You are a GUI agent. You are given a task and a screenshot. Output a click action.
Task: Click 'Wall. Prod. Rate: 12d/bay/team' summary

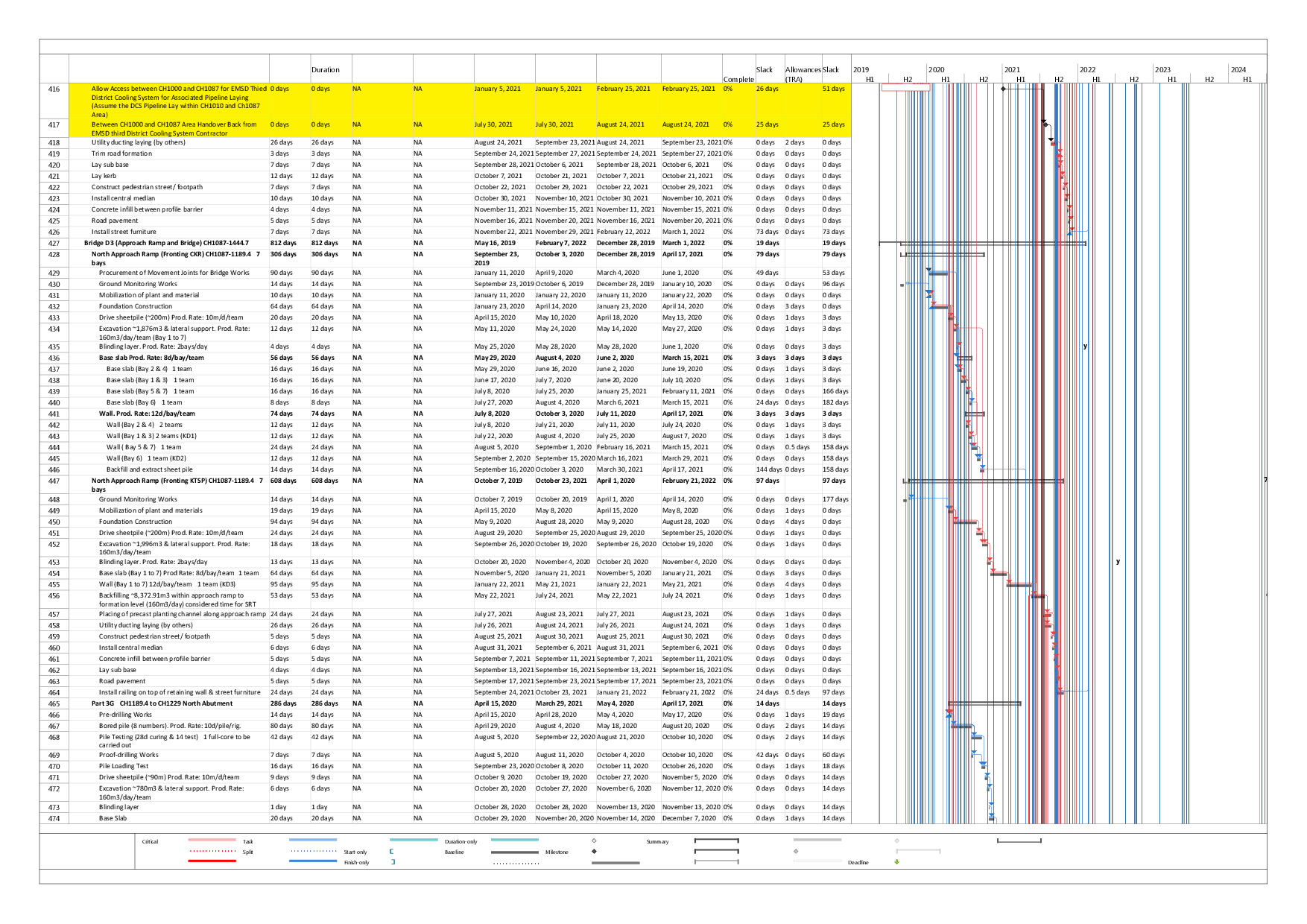(147, 414)
